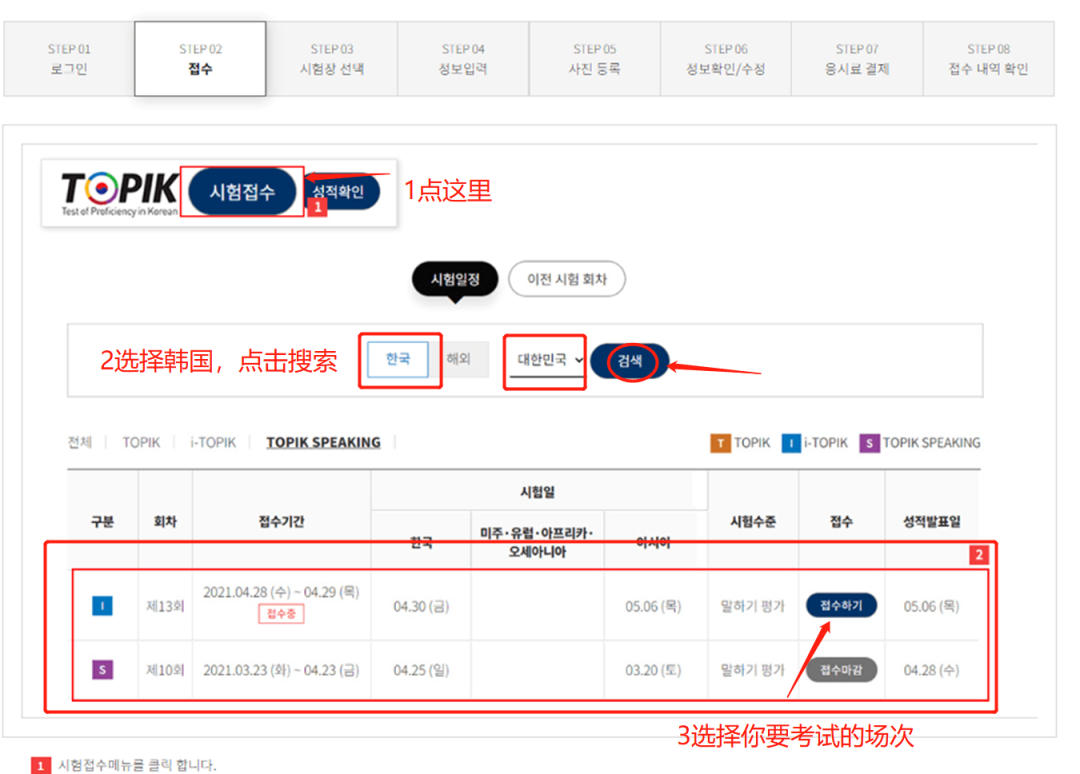Click 접수하기 for the 제13회 exam

(841, 605)
